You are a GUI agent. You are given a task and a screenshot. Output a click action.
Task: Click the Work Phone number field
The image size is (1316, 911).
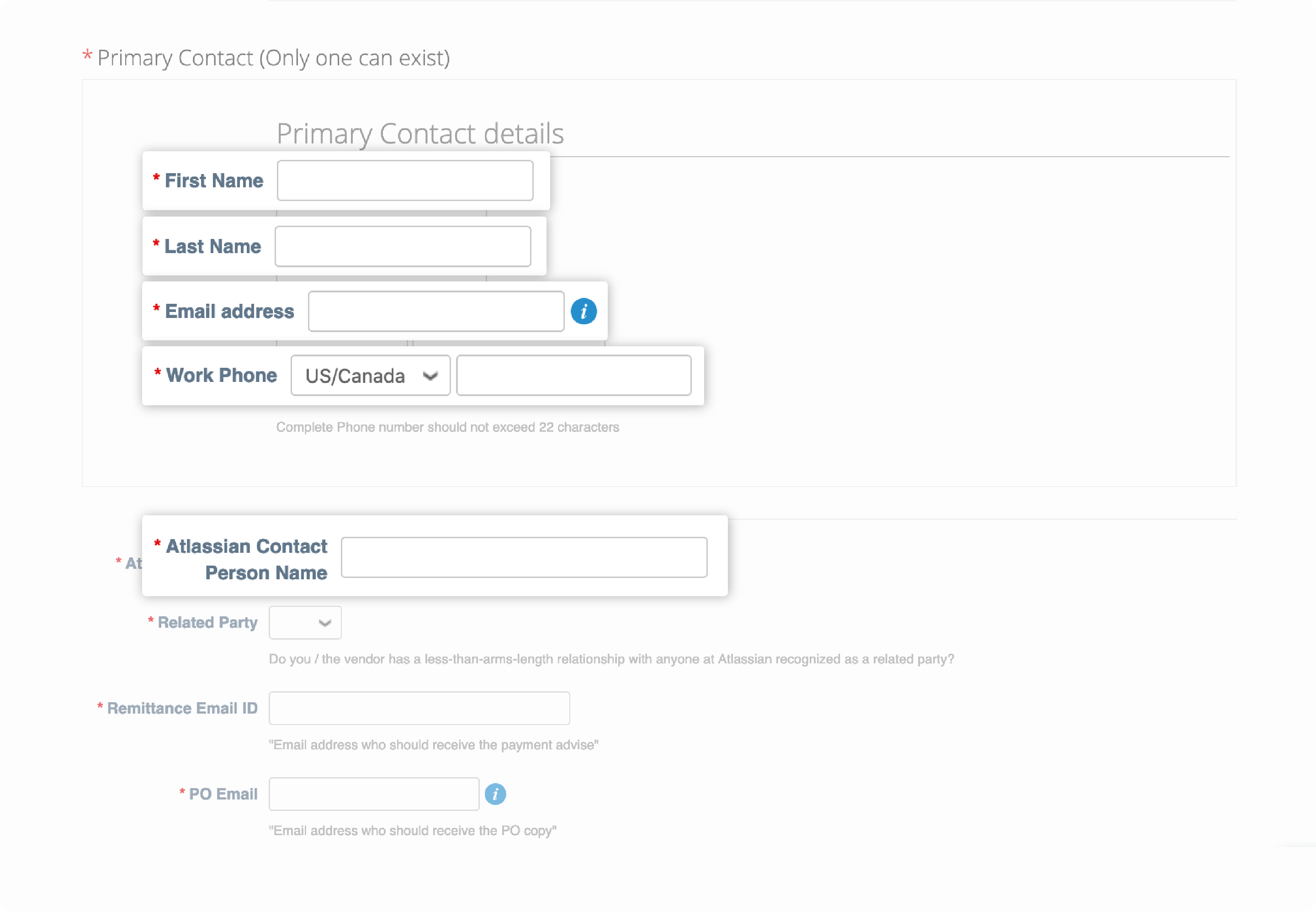tap(573, 376)
